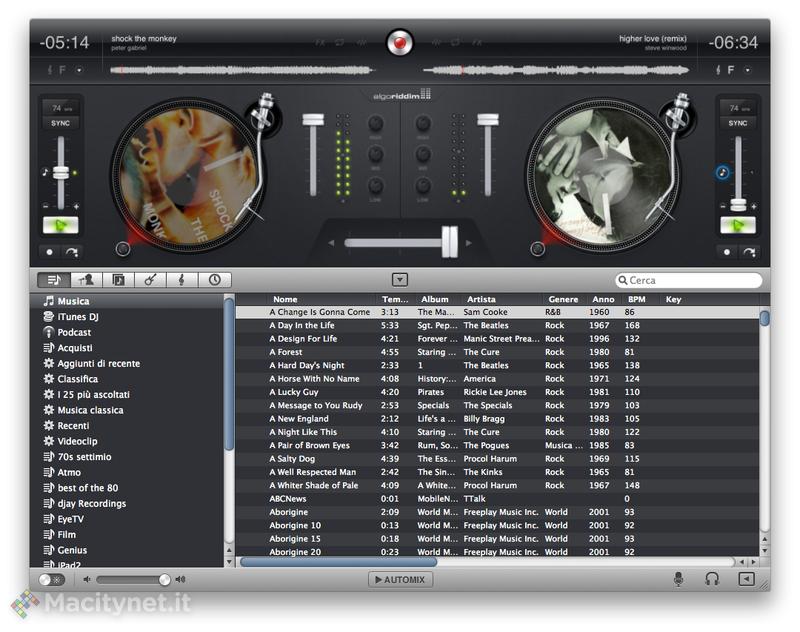The height and width of the screenshot is (632, 800).
Task: Click the microphone icon
Action: pyautogui.click(x=678, y=579)
